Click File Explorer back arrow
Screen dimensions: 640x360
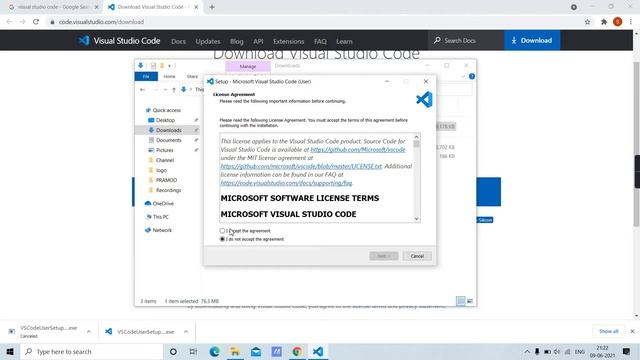[142, 89]
